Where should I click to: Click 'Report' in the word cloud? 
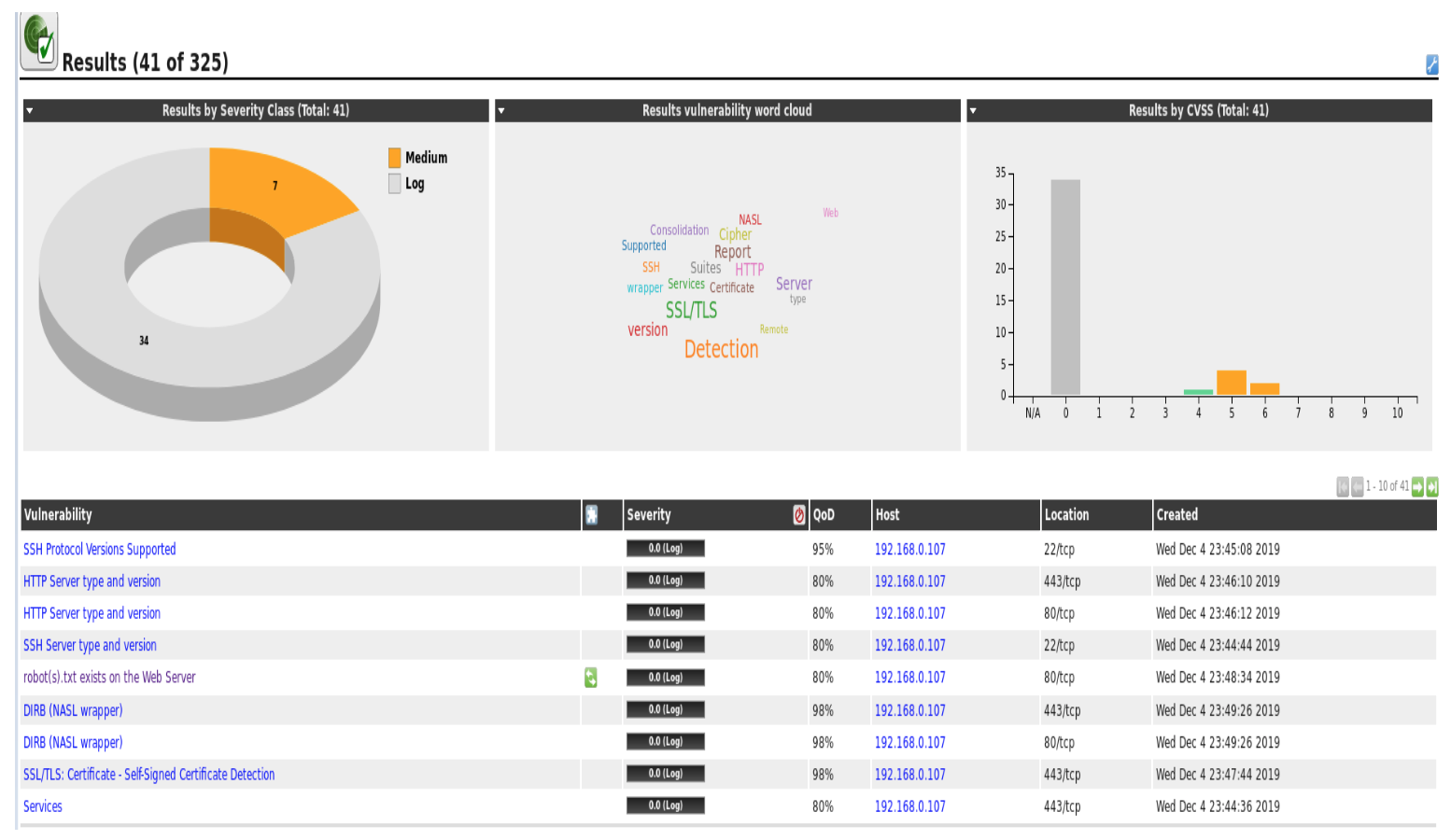[733, 252]
